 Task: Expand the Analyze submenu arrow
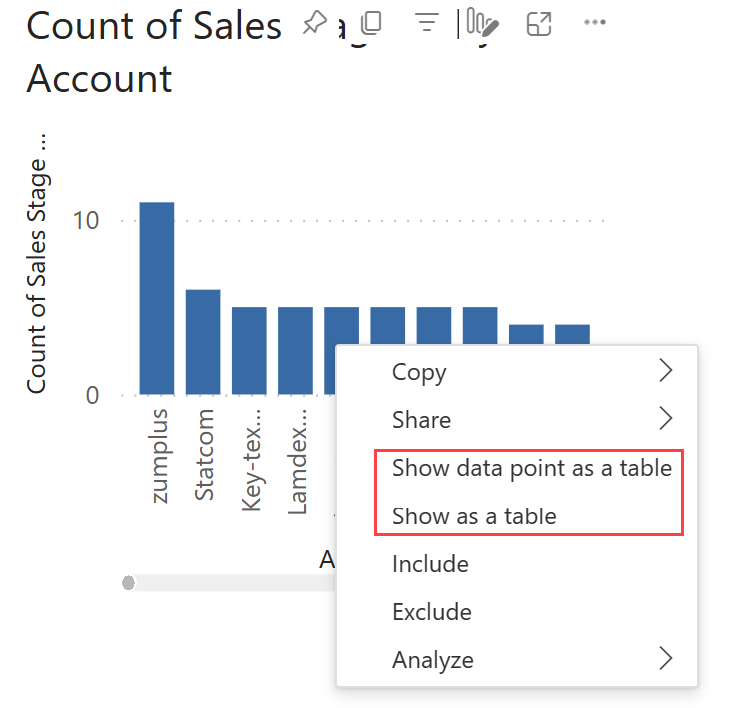(x=666, y=659)
